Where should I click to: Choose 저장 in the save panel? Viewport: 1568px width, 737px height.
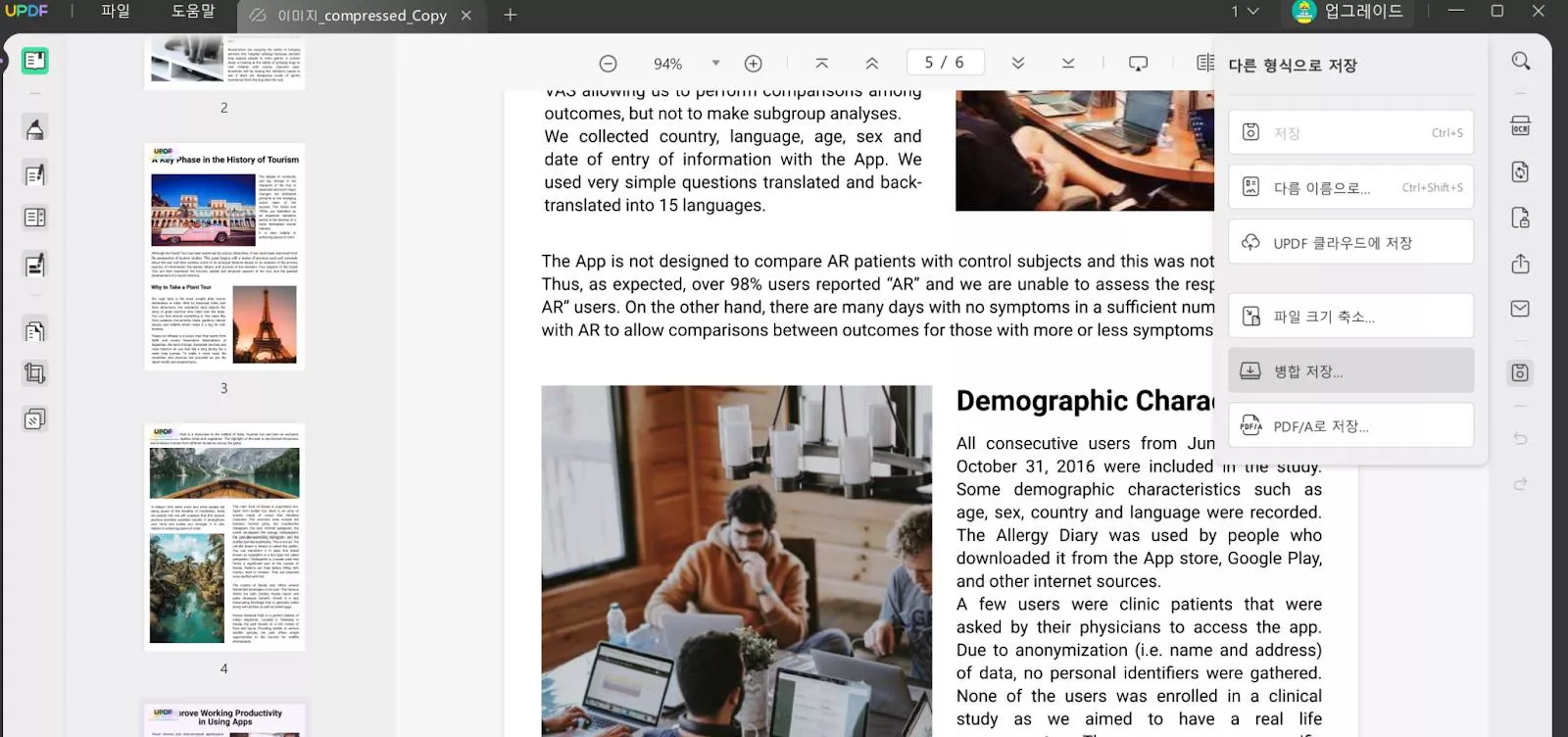(1350, 132)
